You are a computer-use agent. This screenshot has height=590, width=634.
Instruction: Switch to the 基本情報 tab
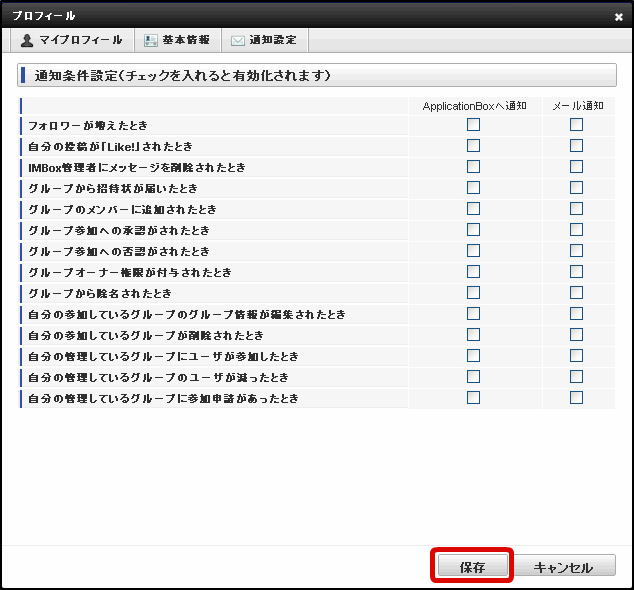(178, 40)
